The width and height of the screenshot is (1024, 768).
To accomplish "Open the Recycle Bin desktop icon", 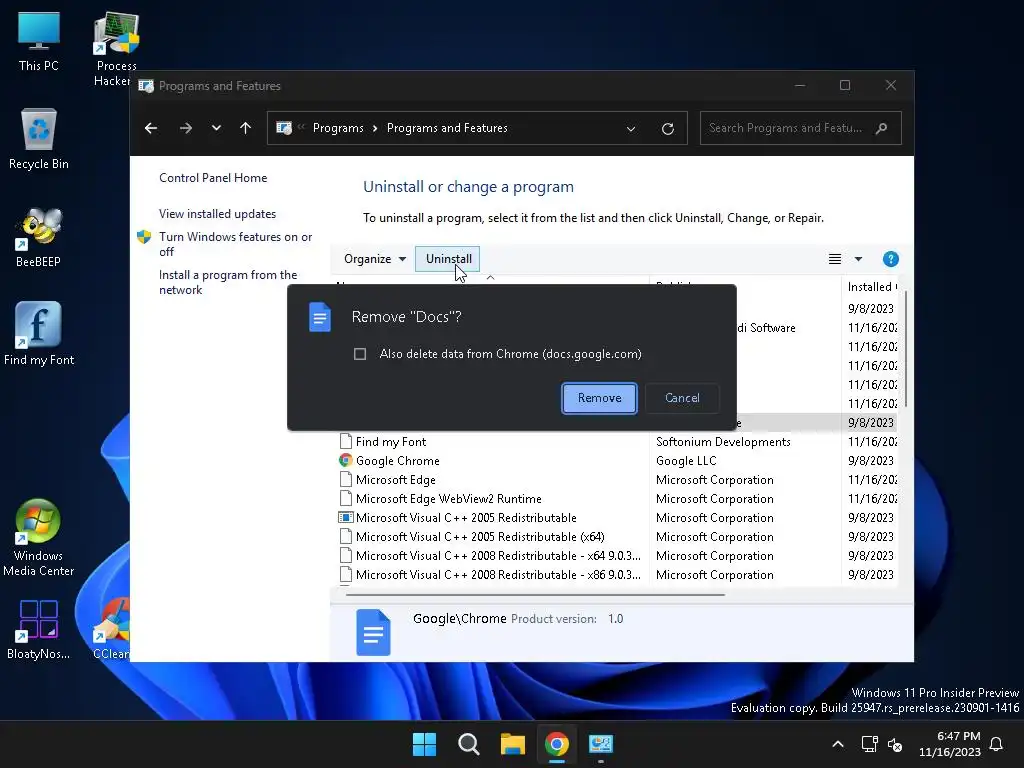I will (x=39, y=139).
